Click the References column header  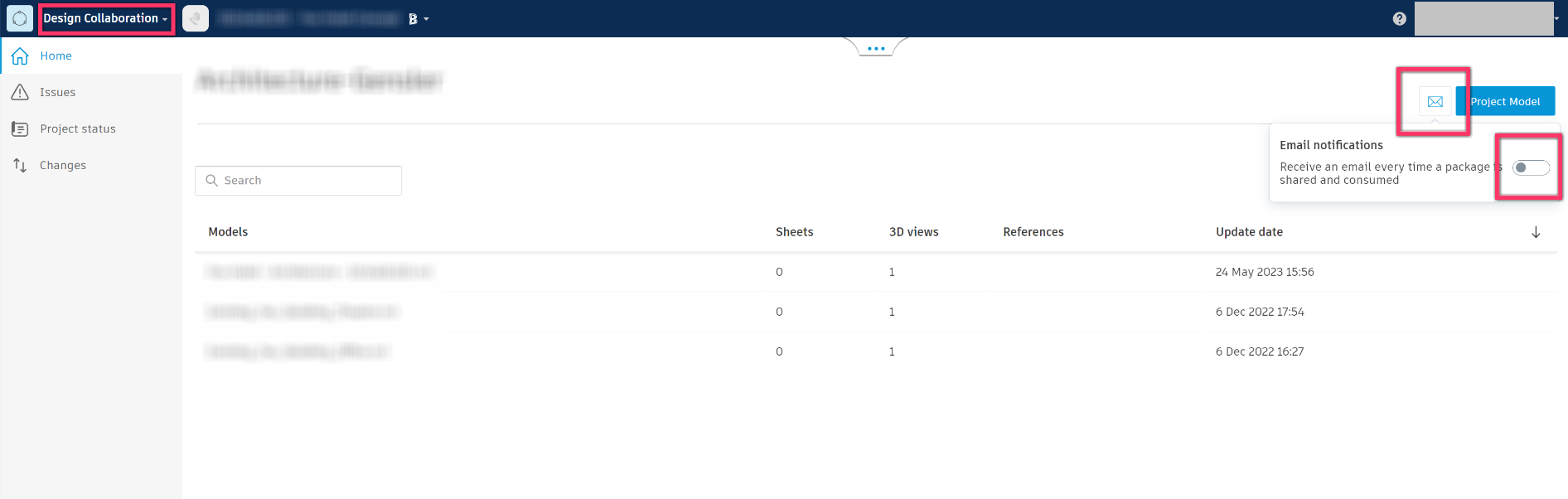(1033, 232)
